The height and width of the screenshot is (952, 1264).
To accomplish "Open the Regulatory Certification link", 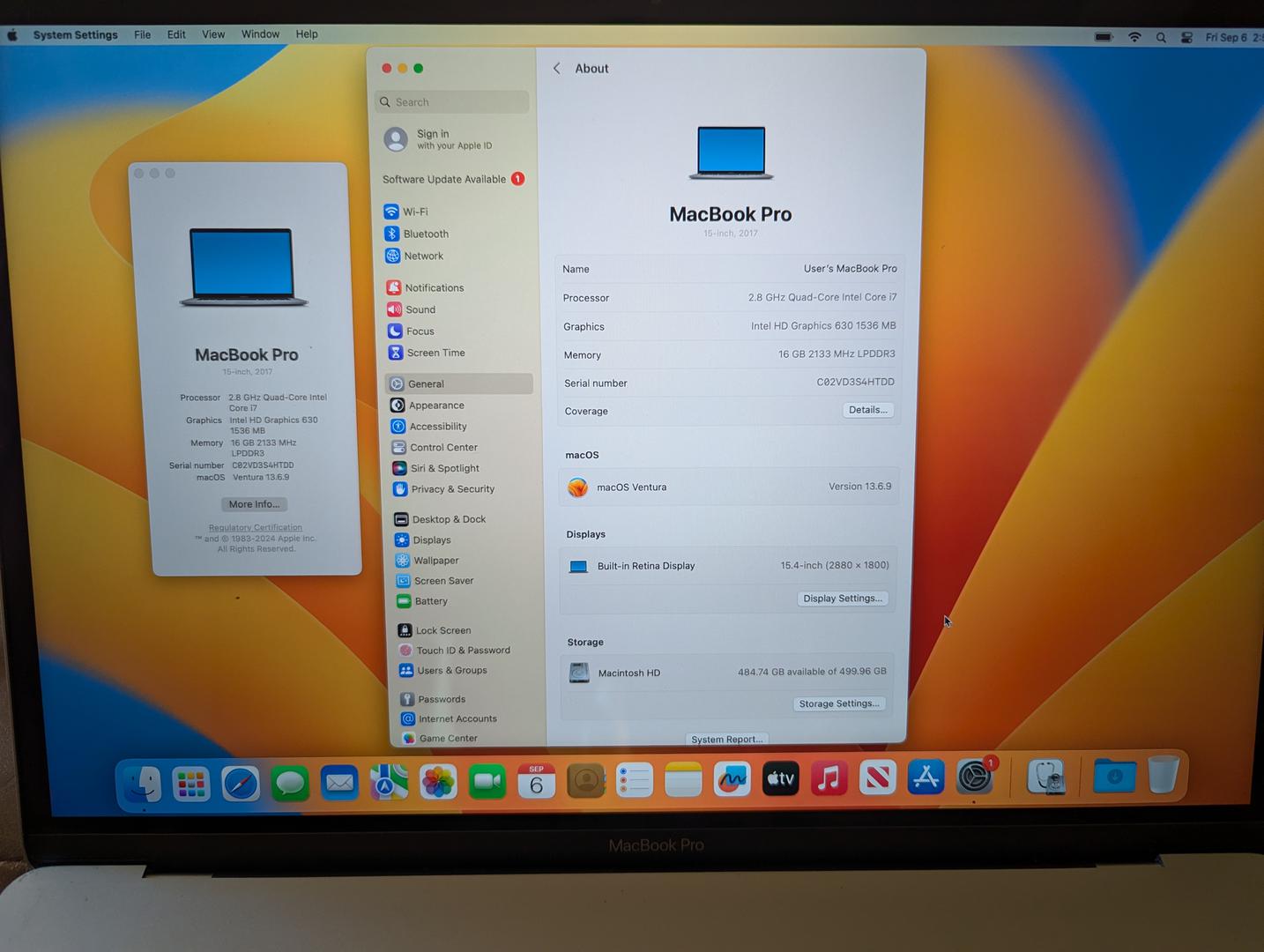I will pos(256,528).
